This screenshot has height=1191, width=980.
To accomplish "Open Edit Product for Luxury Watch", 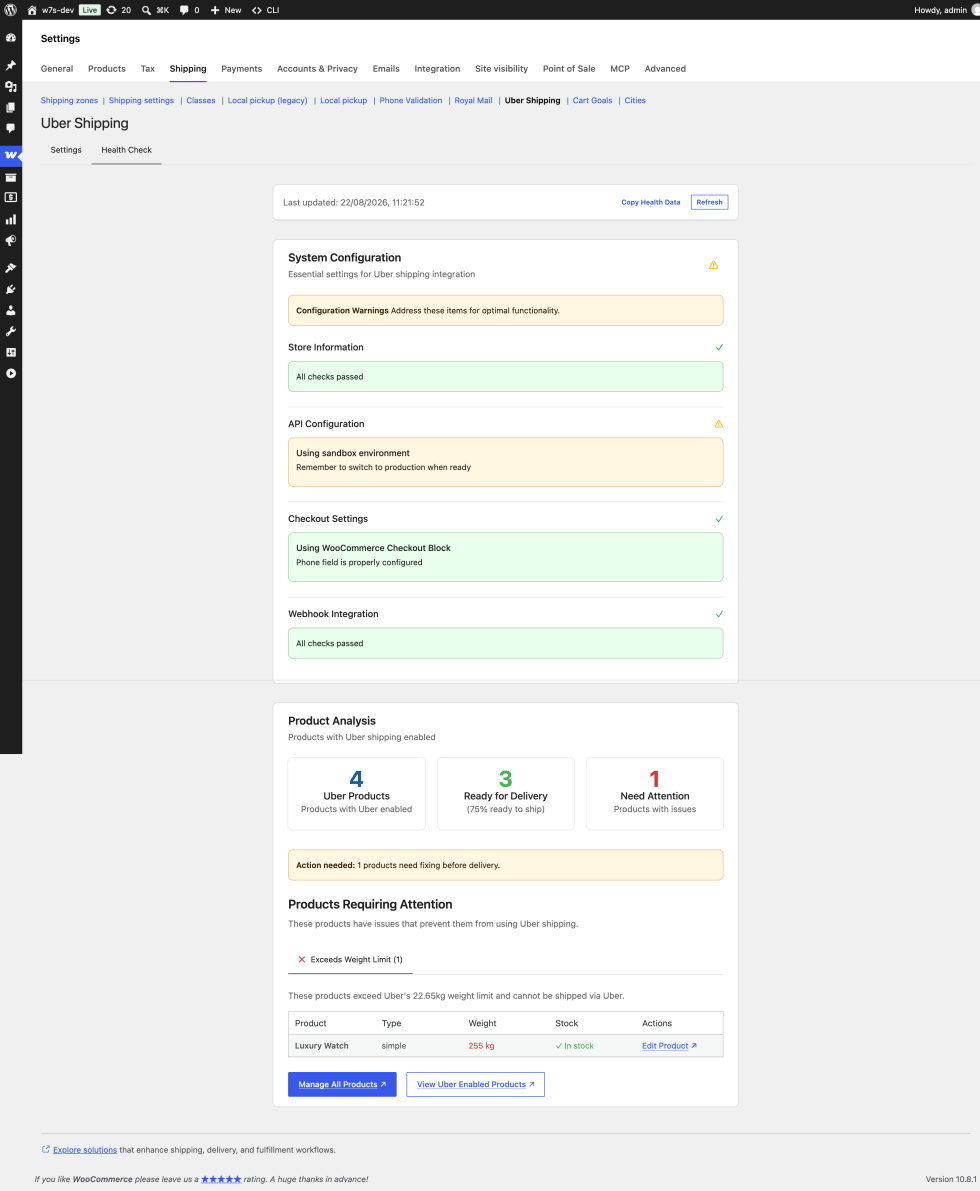I will (x=669, y=1046).
